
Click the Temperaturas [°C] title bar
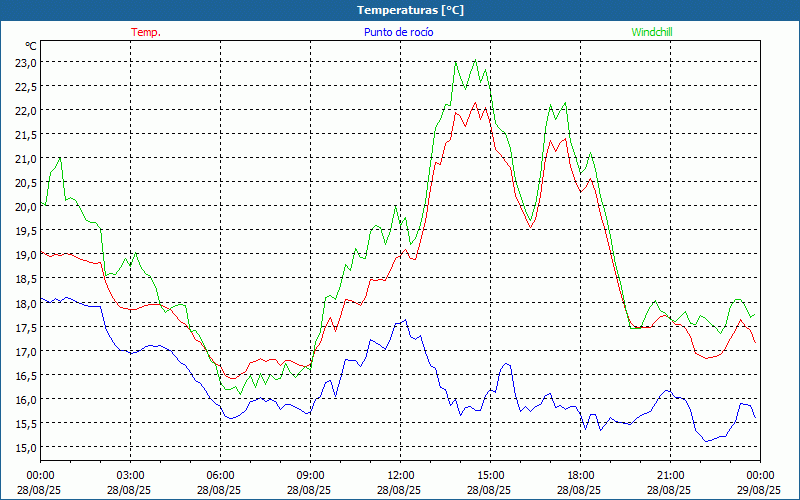pos(400,10)
